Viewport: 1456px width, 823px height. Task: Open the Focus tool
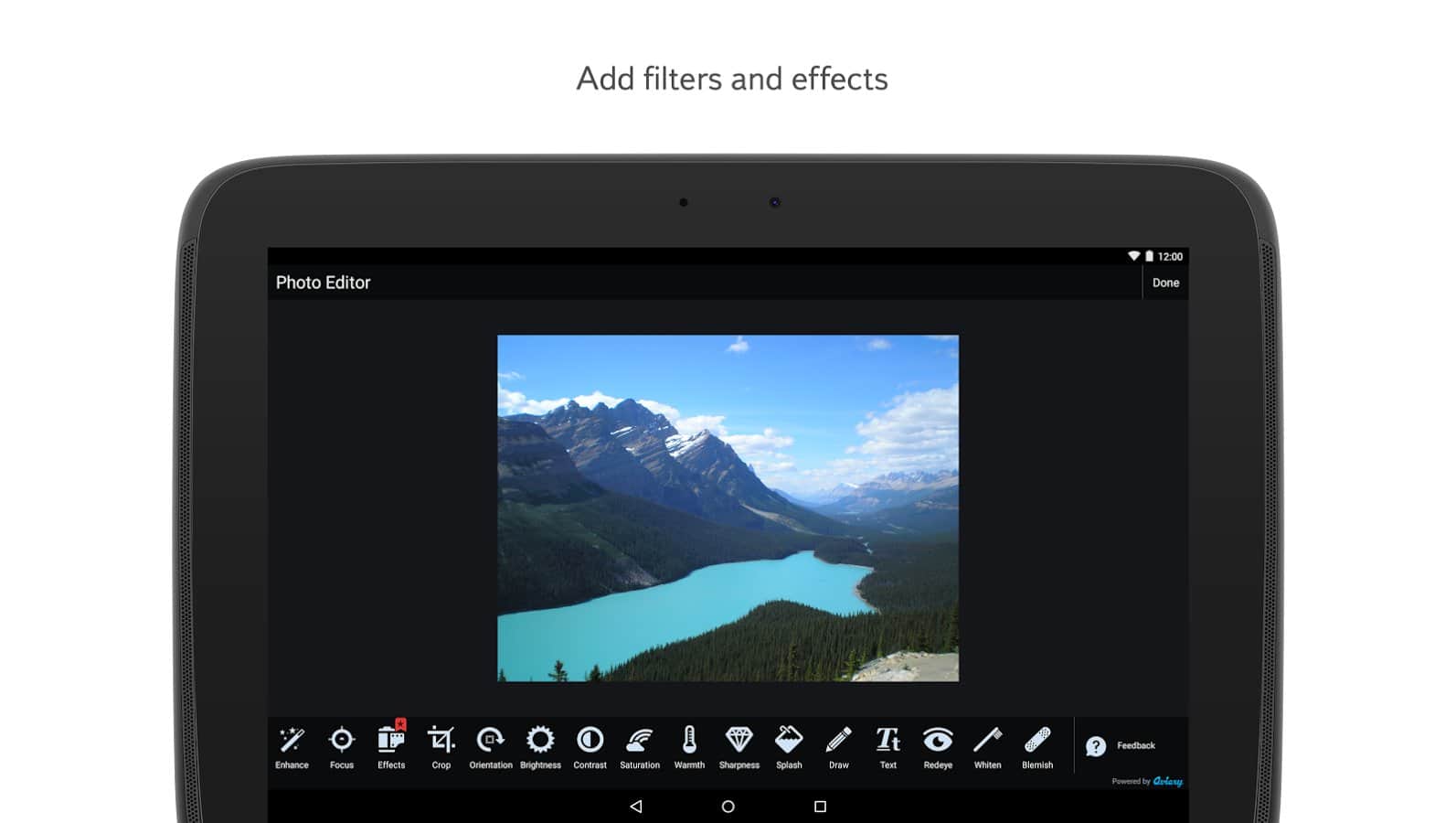pyautogui.click(x=341, y=746)
